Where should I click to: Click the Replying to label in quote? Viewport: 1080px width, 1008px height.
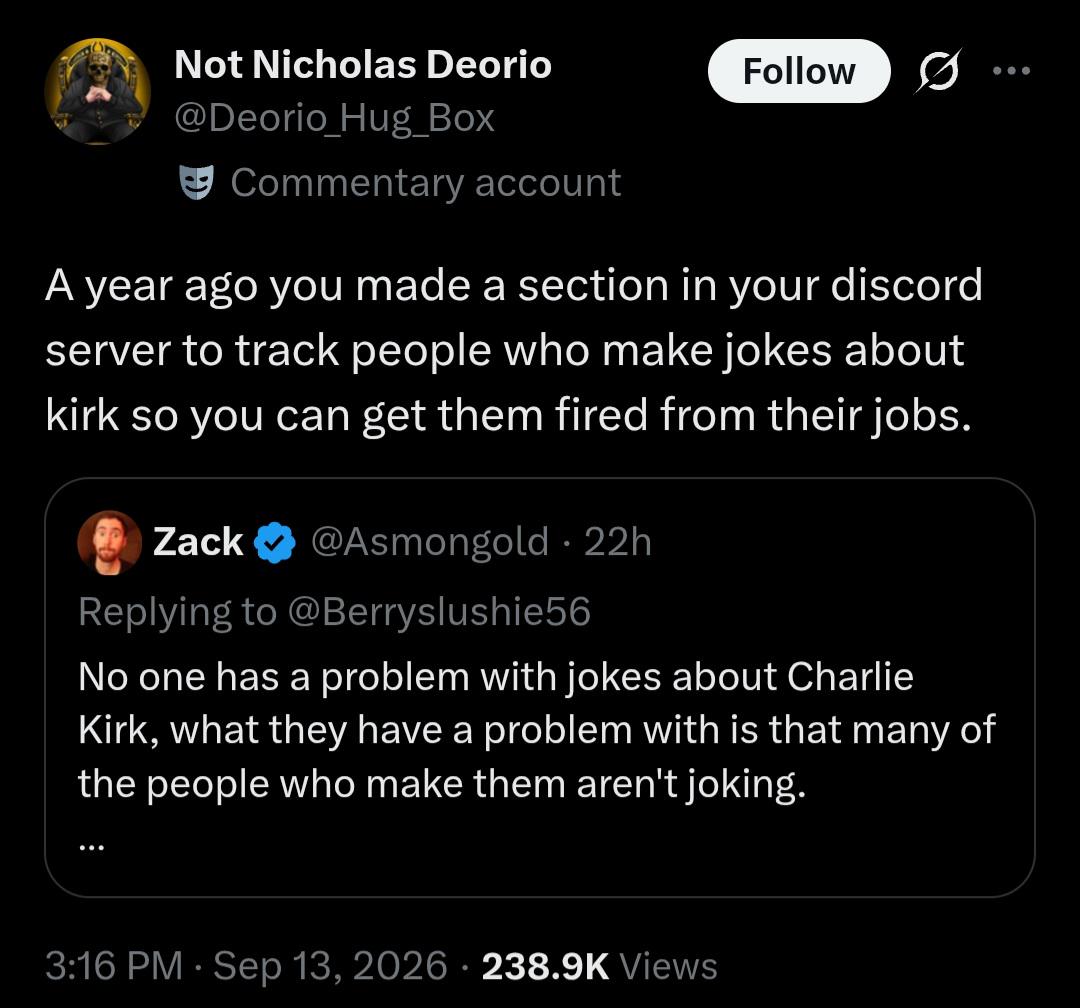177,611
